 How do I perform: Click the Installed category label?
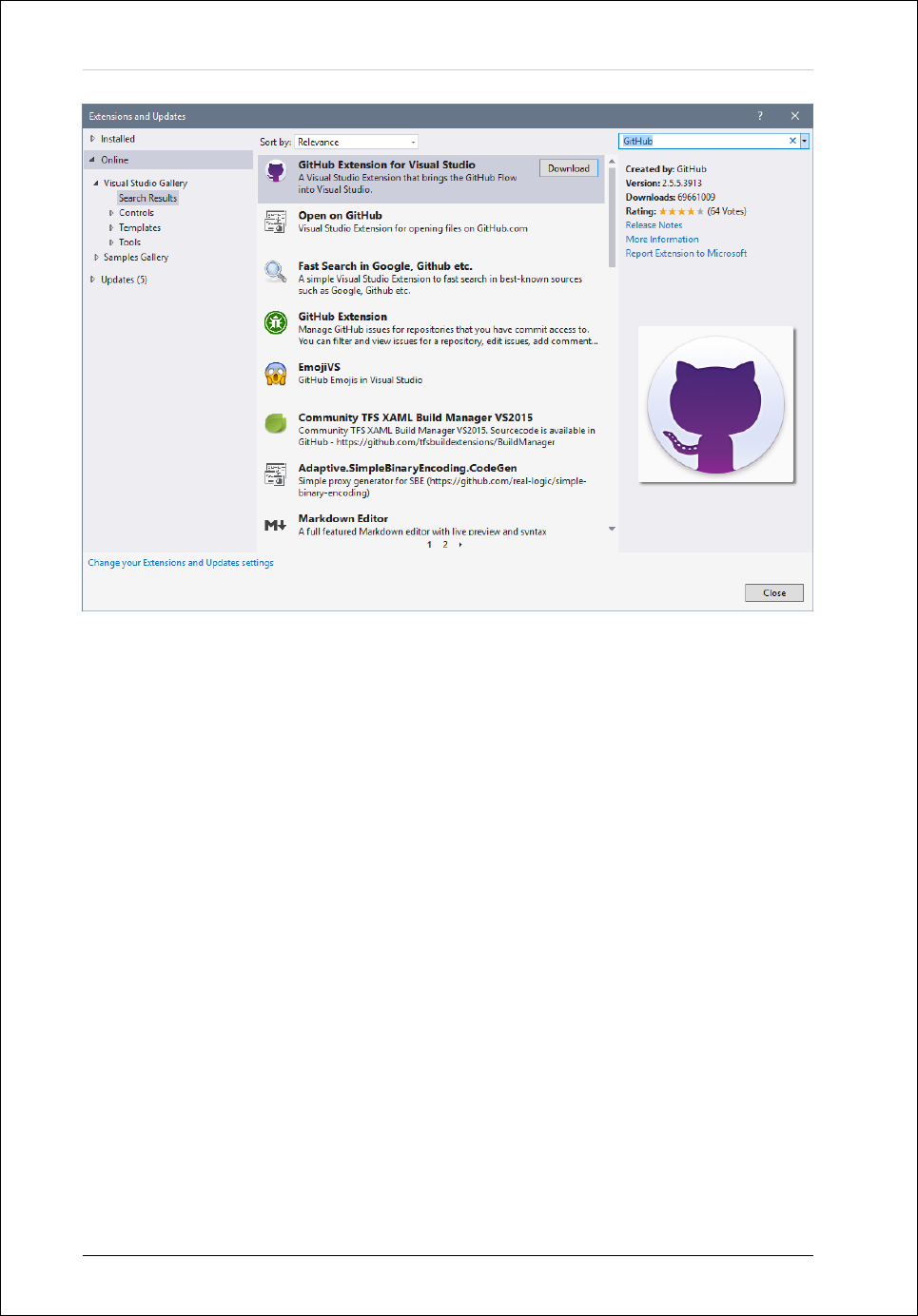118,139
